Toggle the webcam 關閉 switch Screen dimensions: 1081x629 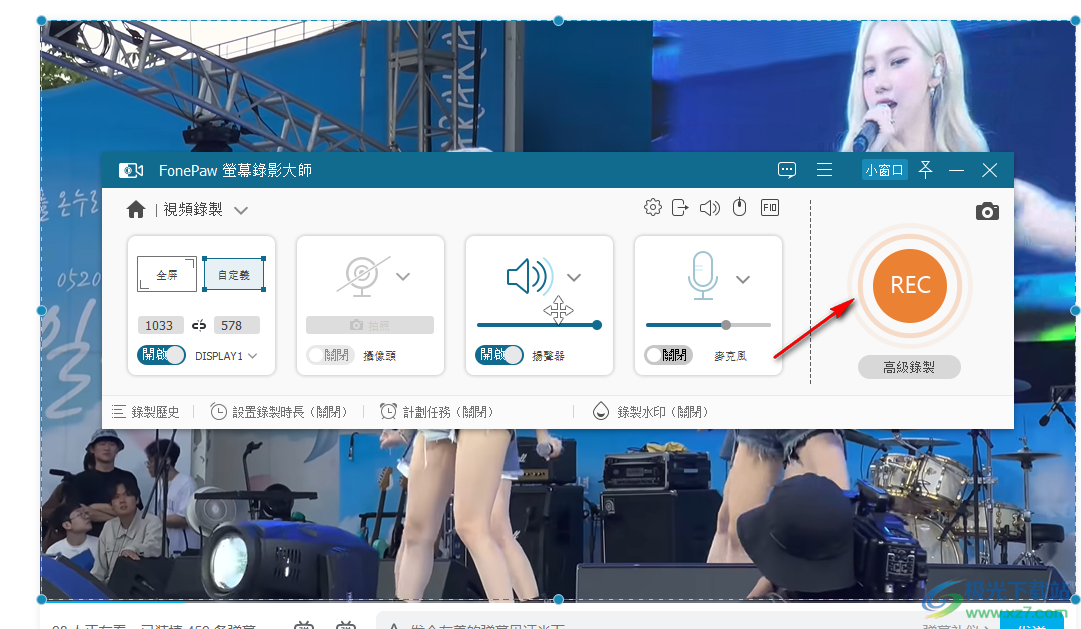click(x=330, y=355)
